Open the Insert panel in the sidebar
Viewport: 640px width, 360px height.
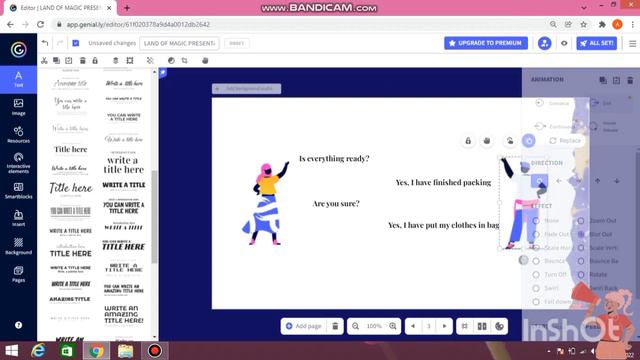[x=18, y=218]
